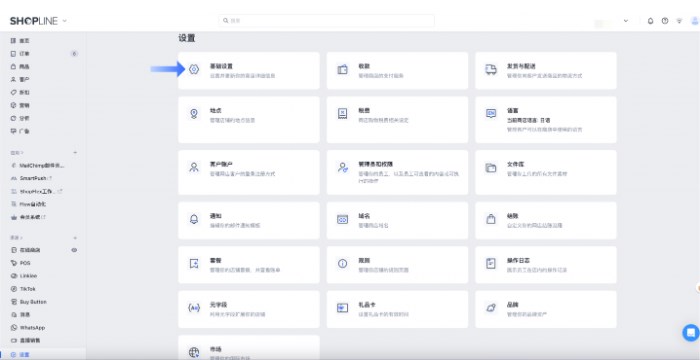
Task: Open the brand assets card
Action: point(546,310)
